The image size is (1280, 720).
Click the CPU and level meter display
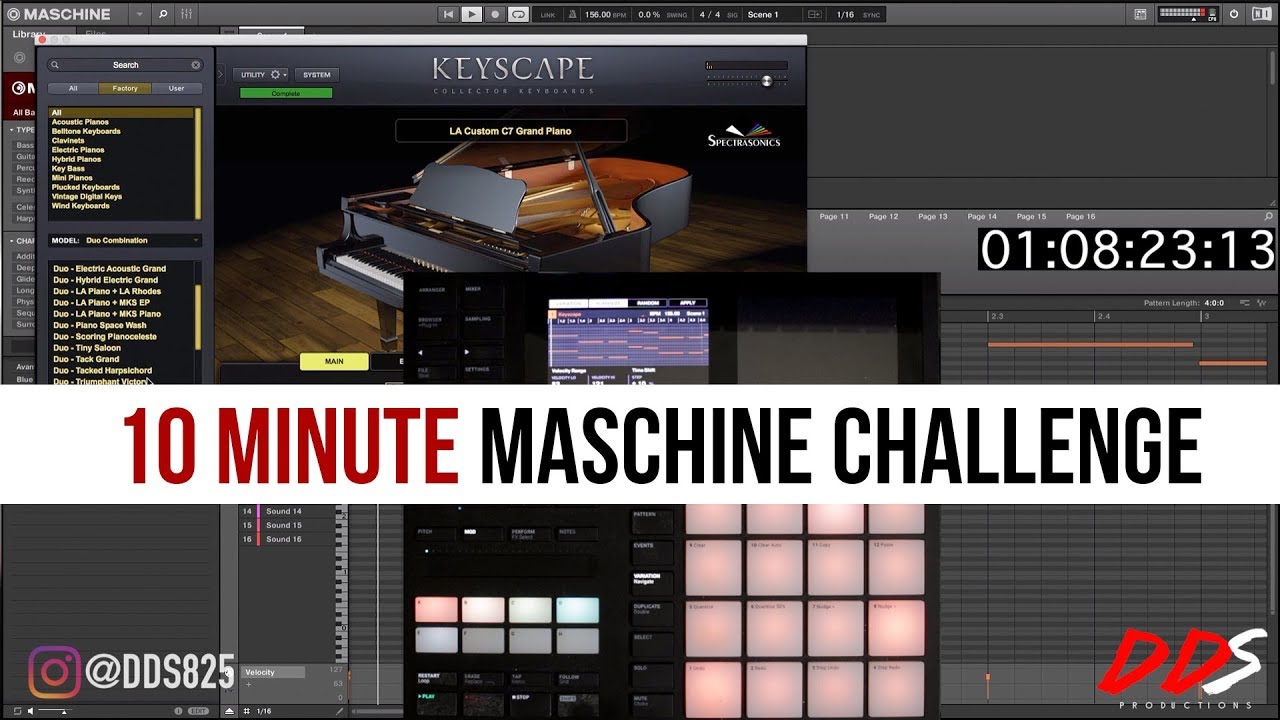coord(1189,14)
